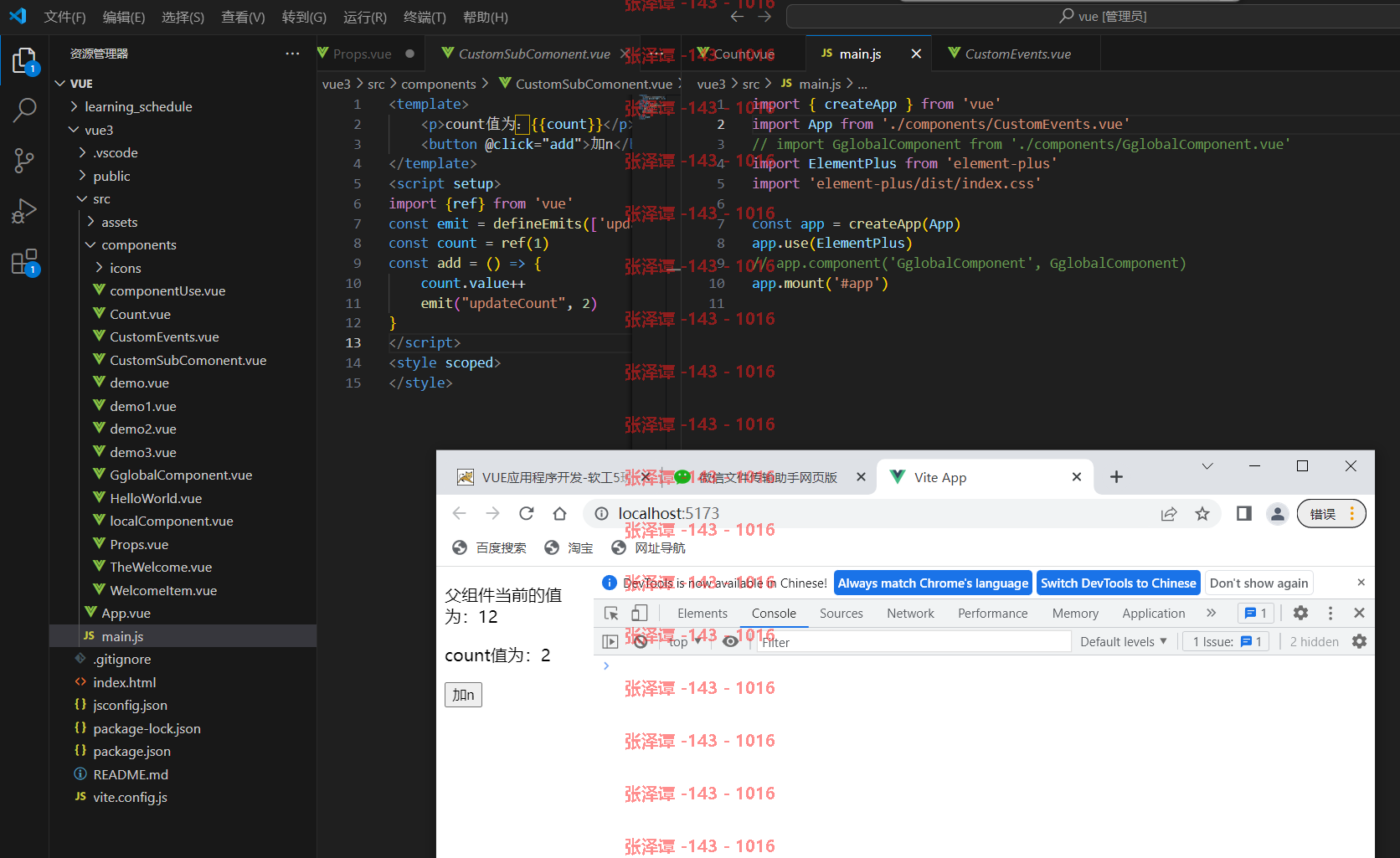Open DevTools settings gear
This screenshot has width=1400, height=858.
(1300, 613)
